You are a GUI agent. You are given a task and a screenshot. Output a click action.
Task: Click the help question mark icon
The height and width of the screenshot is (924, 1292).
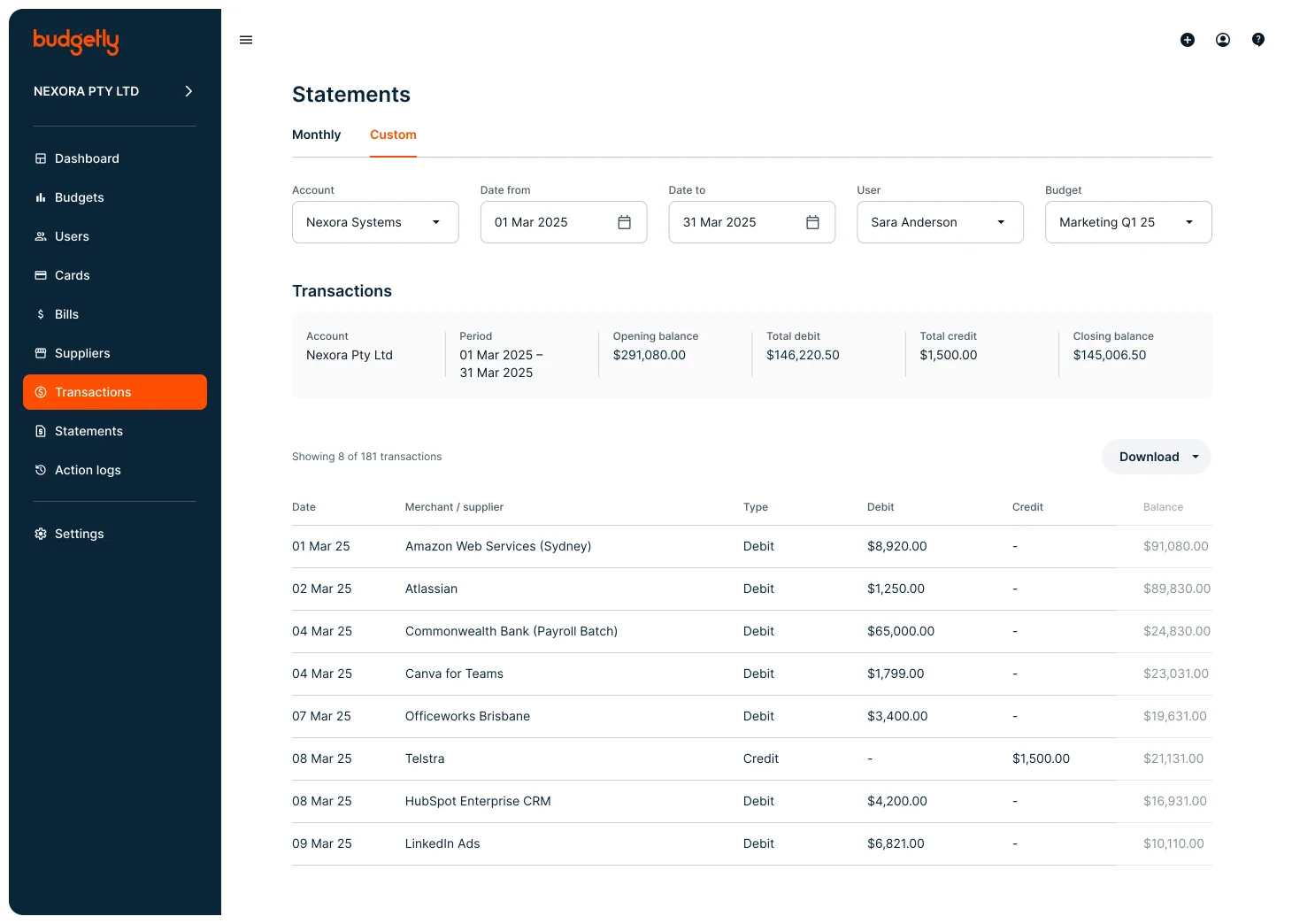[x=1258, y=40]
